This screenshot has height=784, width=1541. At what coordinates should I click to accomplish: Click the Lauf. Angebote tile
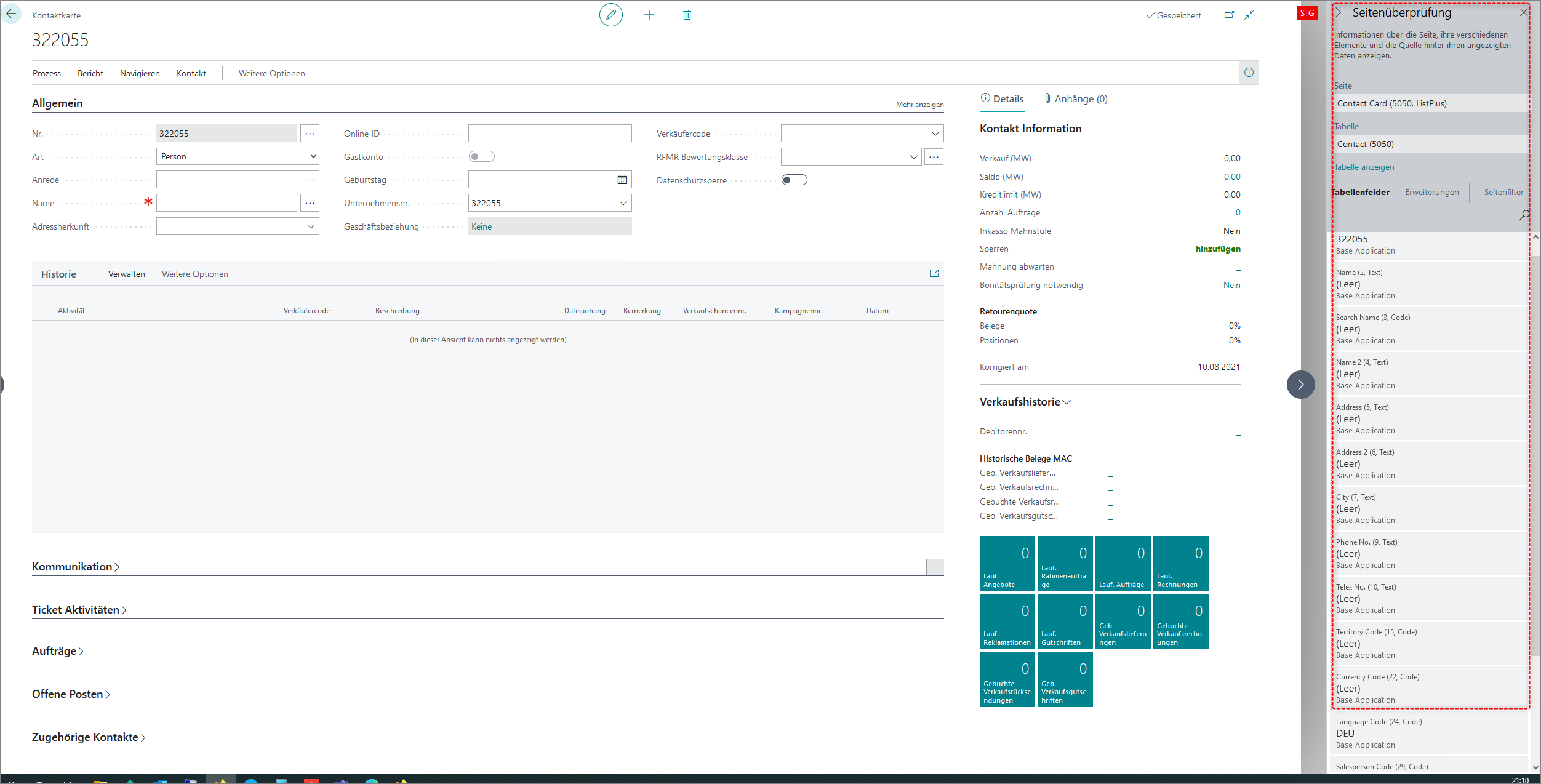1007,564
